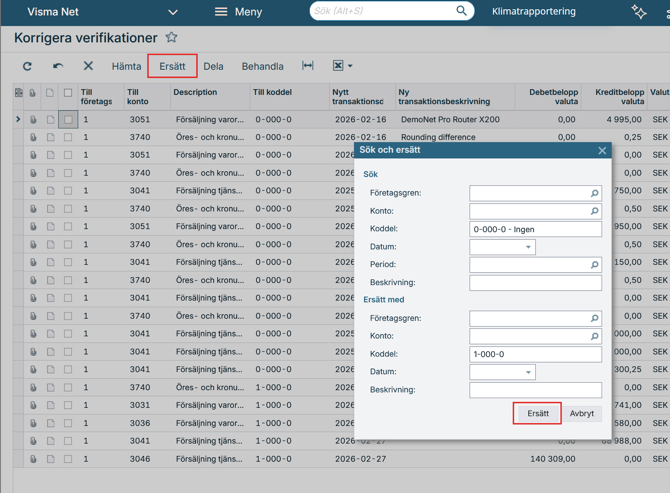Screen dimensions: 670x493
Task: Click Ersätt button in the dialog
Action: 537,413
